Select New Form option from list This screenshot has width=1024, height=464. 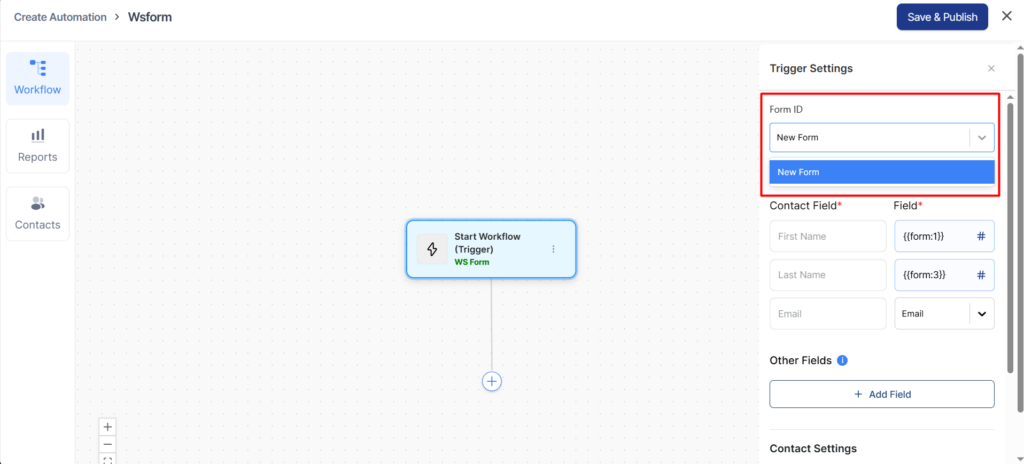pos(881,172)
